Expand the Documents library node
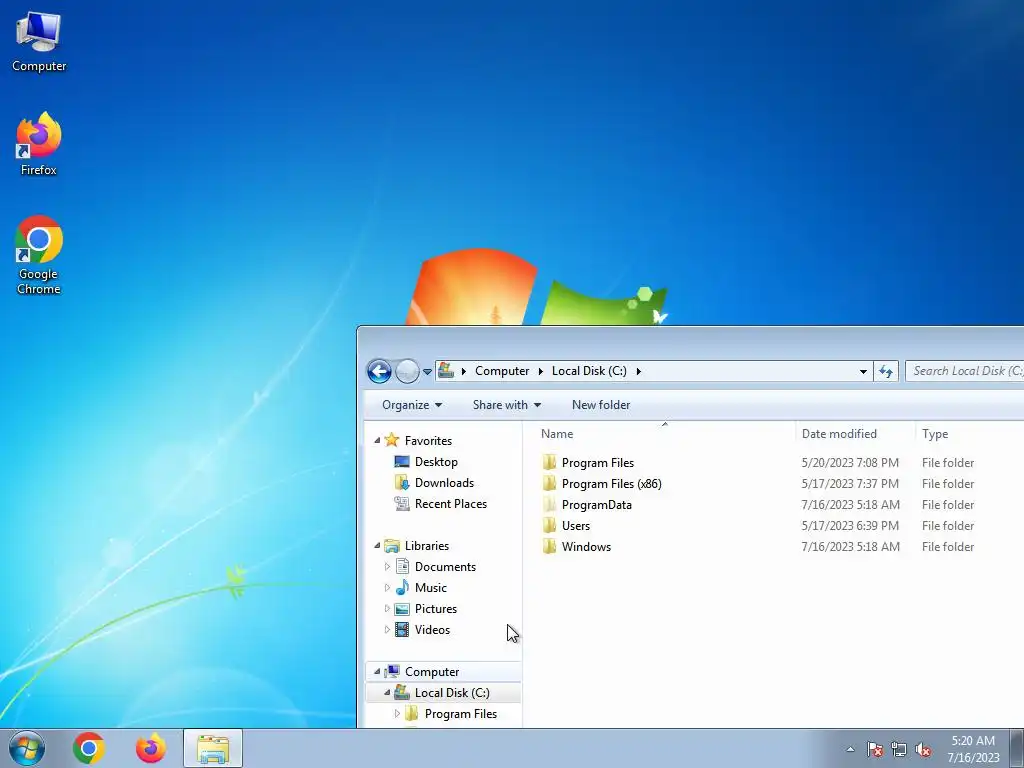 [387, 567]
